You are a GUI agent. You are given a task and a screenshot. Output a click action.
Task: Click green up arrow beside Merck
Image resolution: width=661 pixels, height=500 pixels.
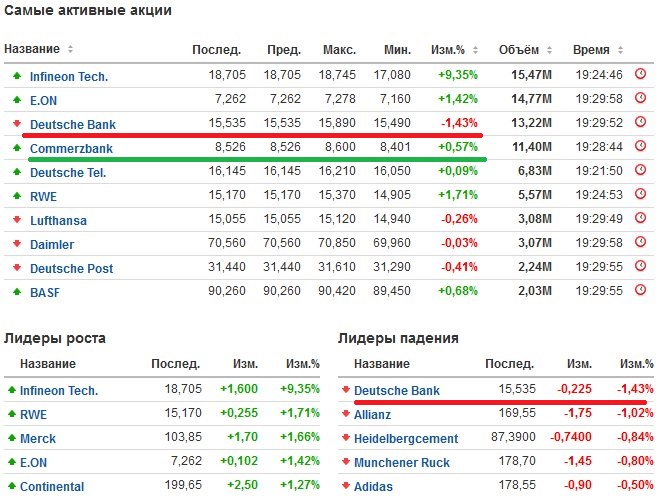click(12, 438)
